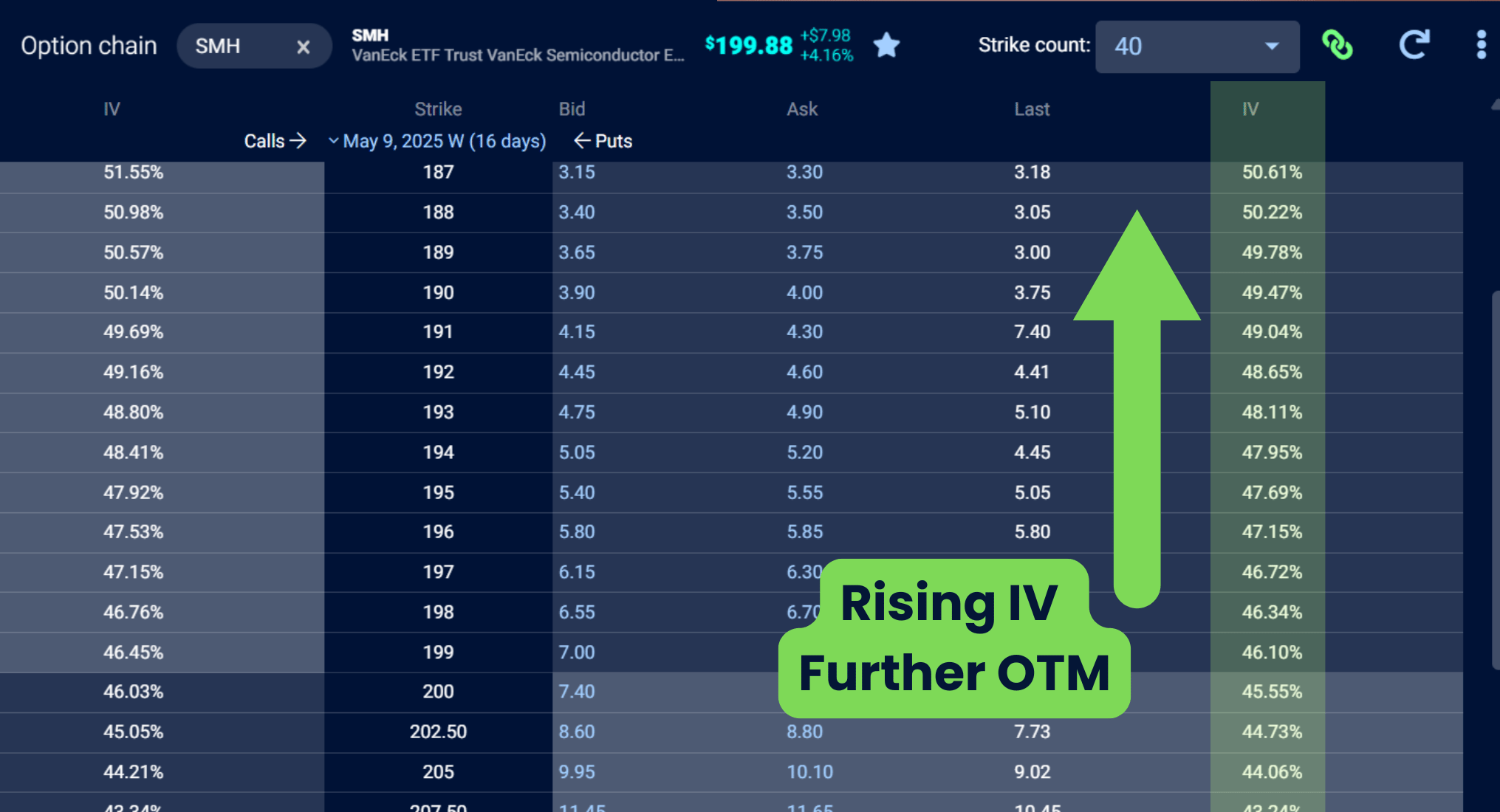Click the SMH symbol input field
This screenshot has width=1500, height=812.
[236, 47]
